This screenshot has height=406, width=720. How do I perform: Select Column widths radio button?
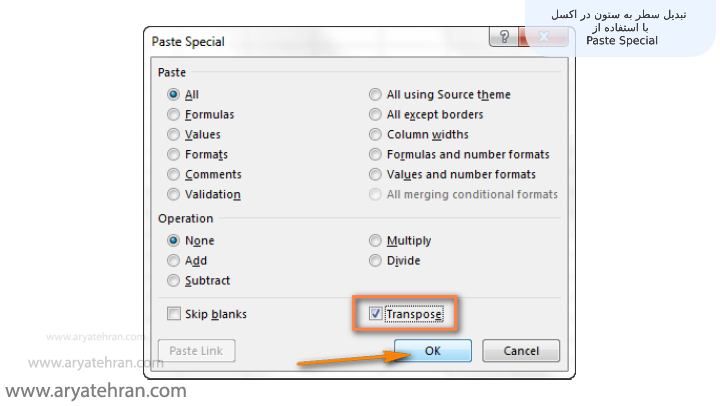376,135
